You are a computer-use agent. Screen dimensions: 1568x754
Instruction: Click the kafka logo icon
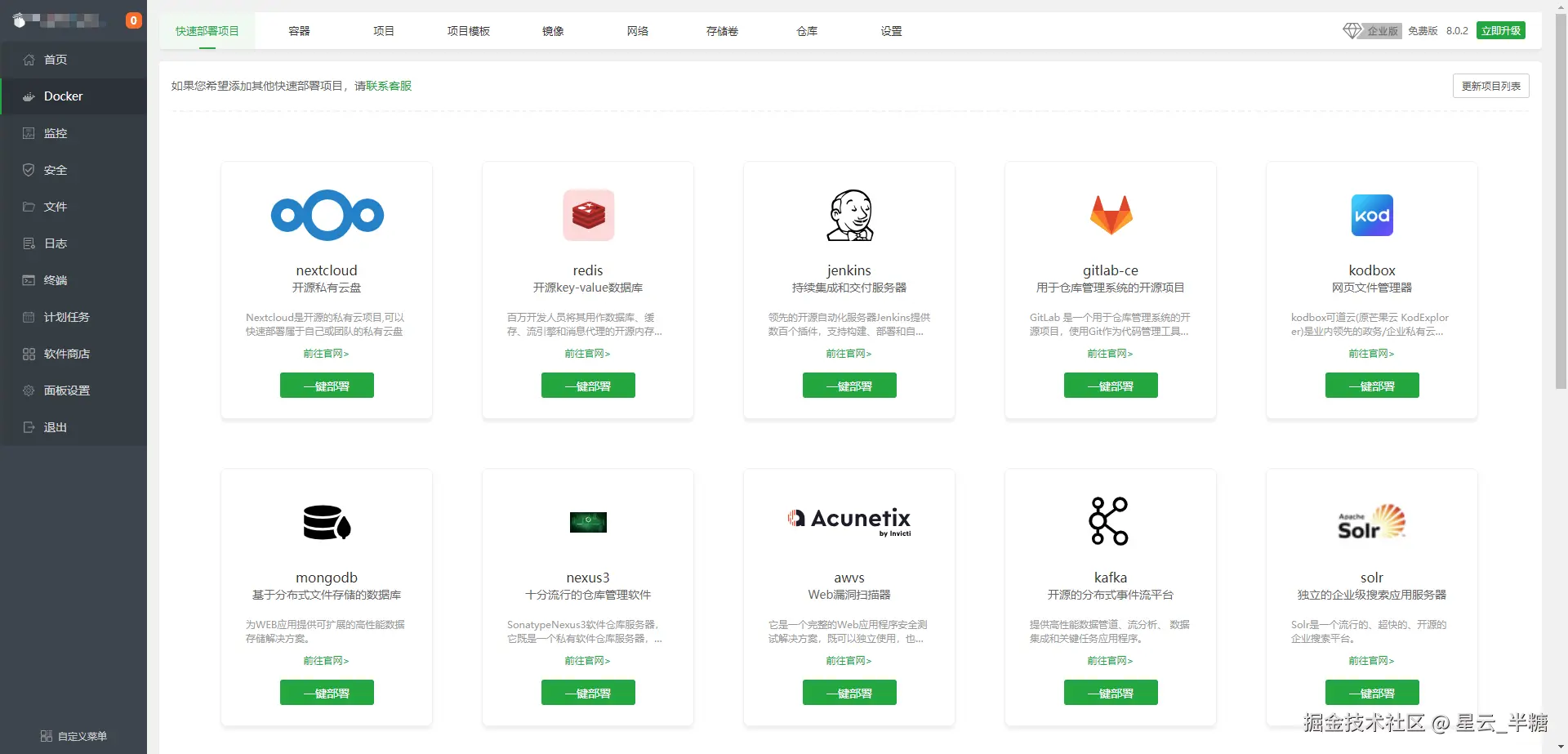[x=1109, y=521]
